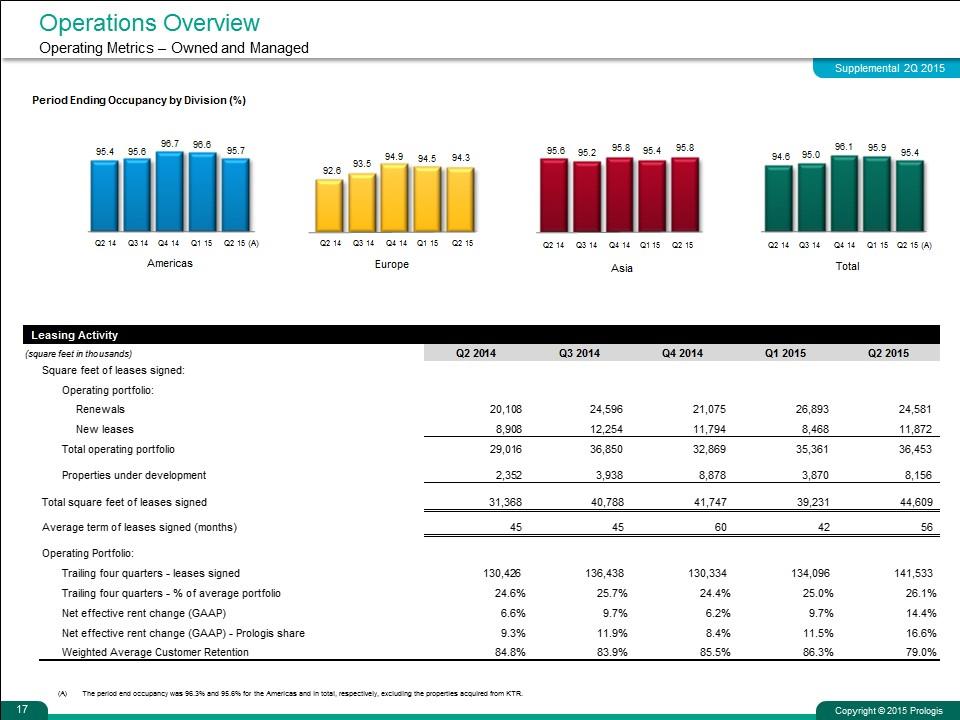Select the Europe Q2 14 yellow bar (92.6)
960x720 pixels.
click(329, 205)
